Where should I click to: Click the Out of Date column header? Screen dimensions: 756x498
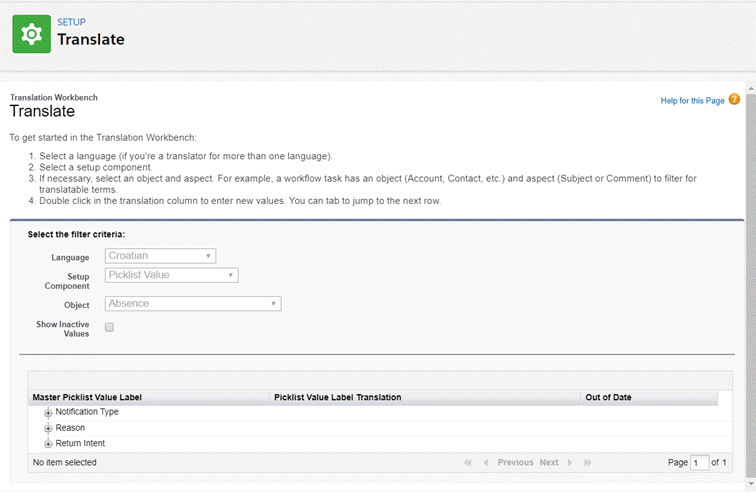(608, 397)
